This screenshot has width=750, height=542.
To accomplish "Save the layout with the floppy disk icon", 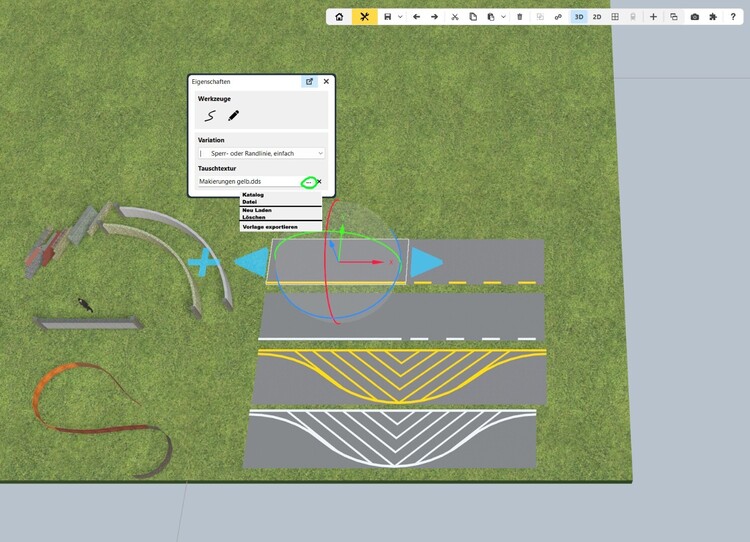I will click(387, 17).
